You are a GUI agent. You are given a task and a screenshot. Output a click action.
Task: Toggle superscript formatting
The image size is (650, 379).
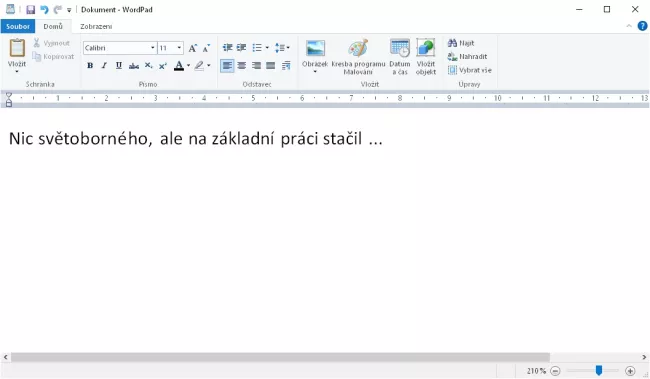162,66
